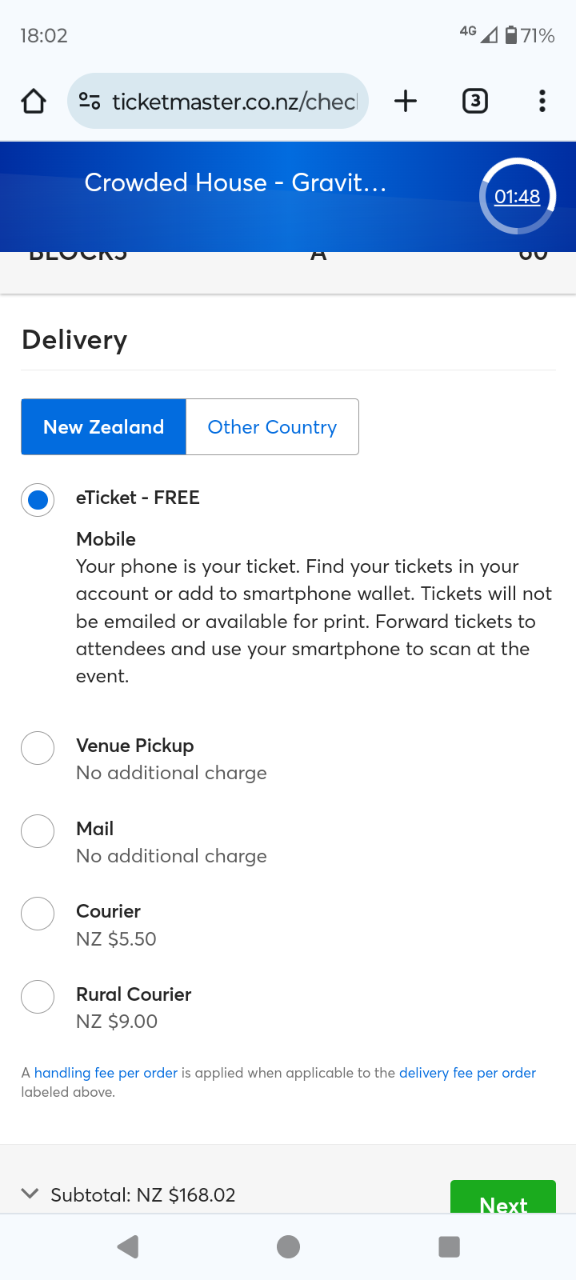This screenshot has width=576, height=1280.
Task: Tap the Android recent apps square
Action: (x=449, y=1246)
